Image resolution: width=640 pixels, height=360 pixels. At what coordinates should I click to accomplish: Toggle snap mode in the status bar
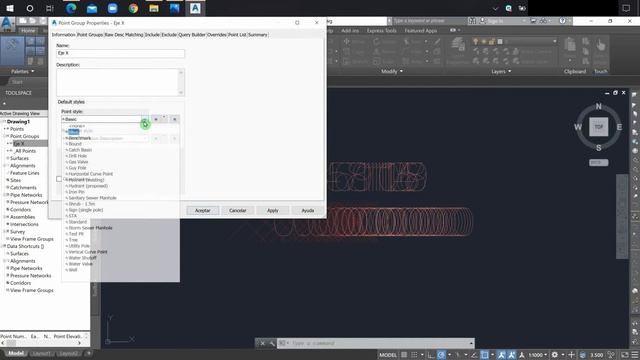point(414,355)
